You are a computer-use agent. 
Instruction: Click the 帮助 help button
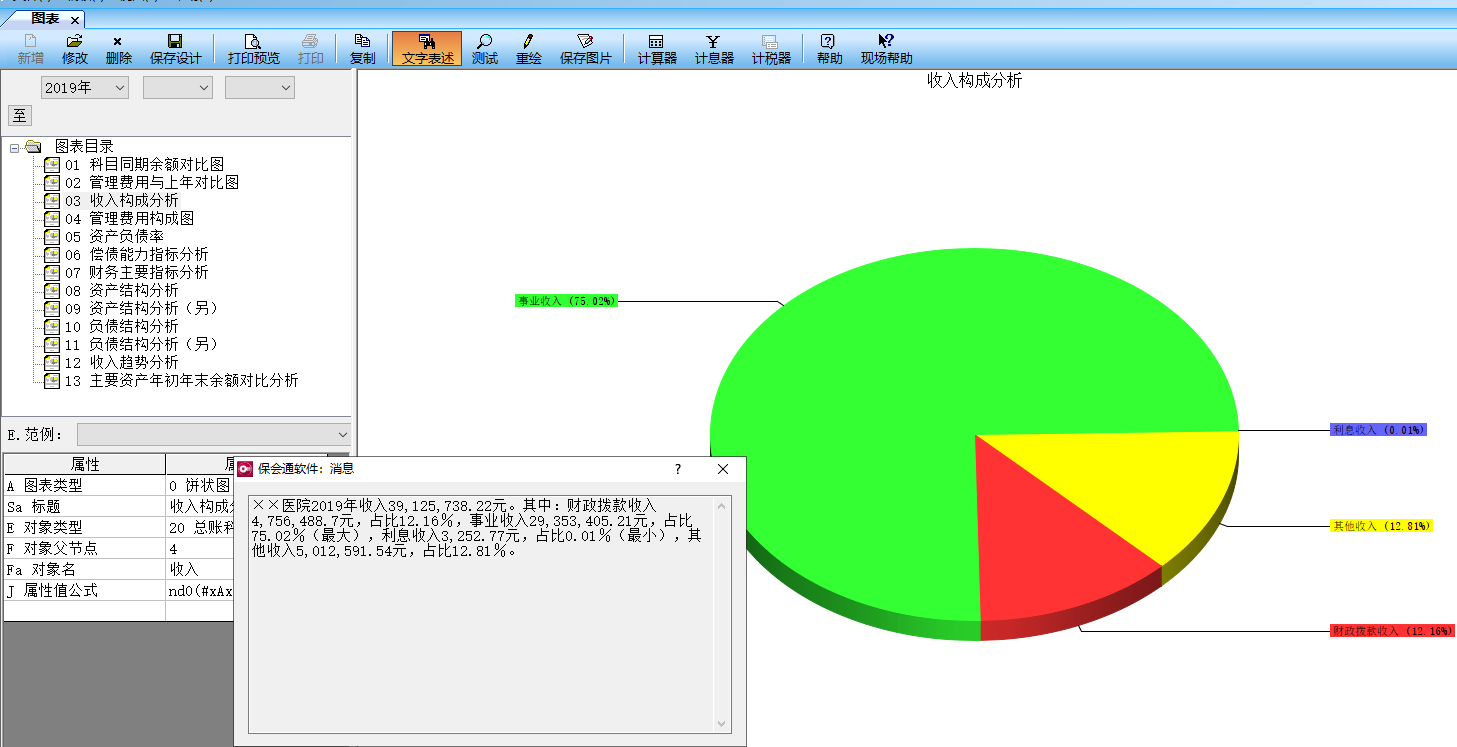(829, 49)
